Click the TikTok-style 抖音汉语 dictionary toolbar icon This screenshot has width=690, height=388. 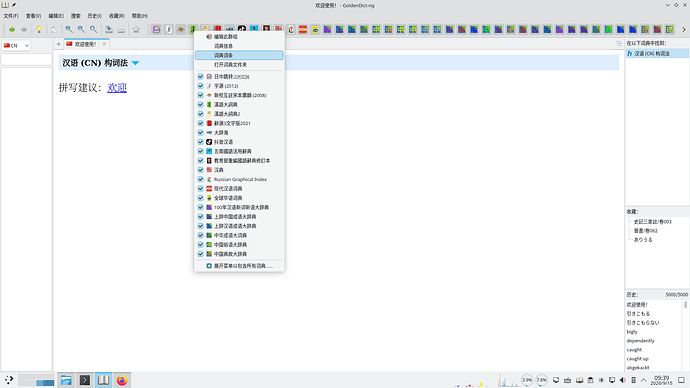click(242, 29)
